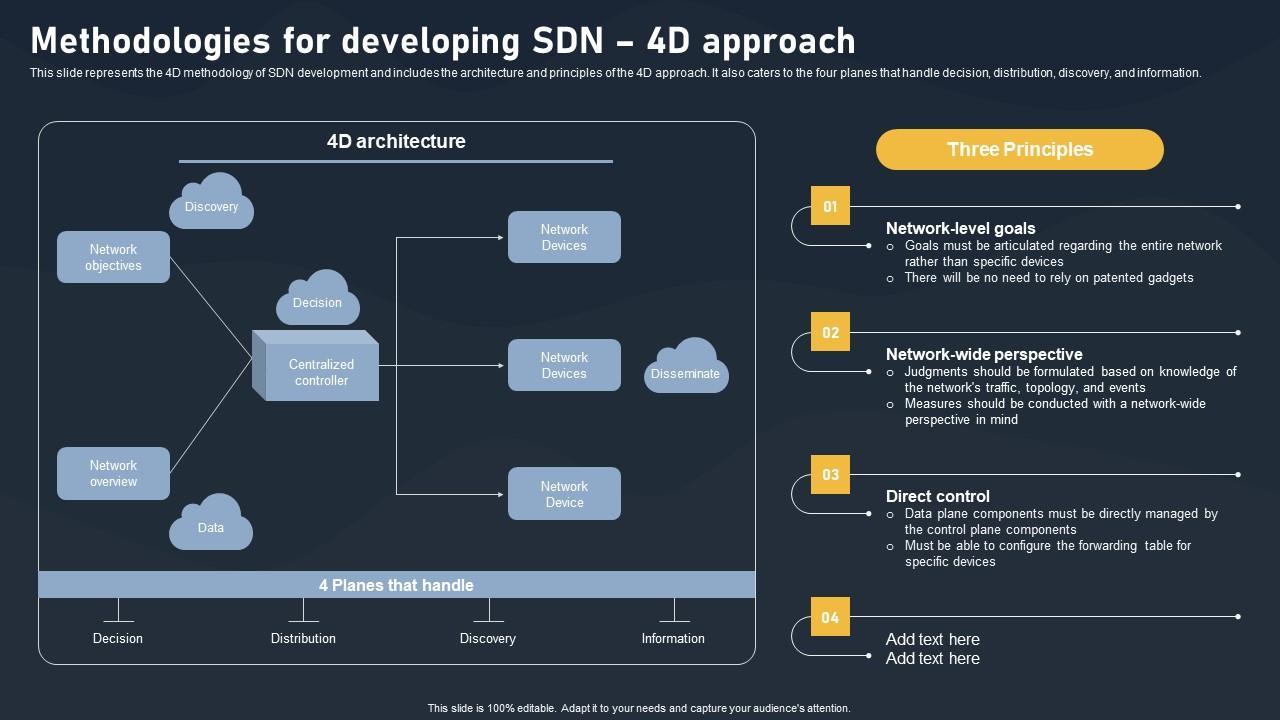Click the yellow 02 number badge

tap(830, 332)
